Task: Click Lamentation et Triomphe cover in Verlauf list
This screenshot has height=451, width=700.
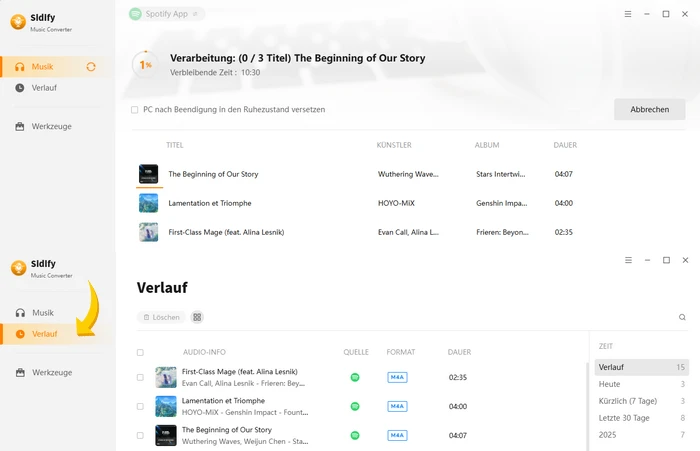Action: 166,406
